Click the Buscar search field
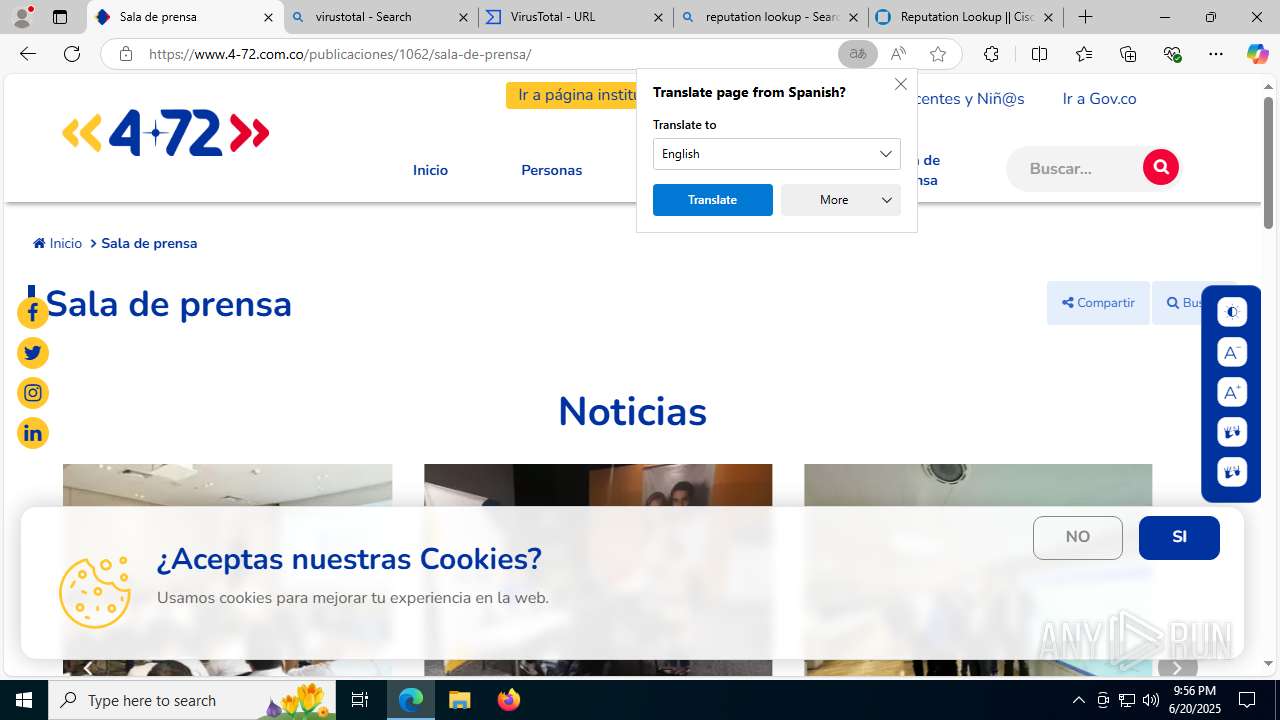1280x720 pixels. [x=1075, y=168]
